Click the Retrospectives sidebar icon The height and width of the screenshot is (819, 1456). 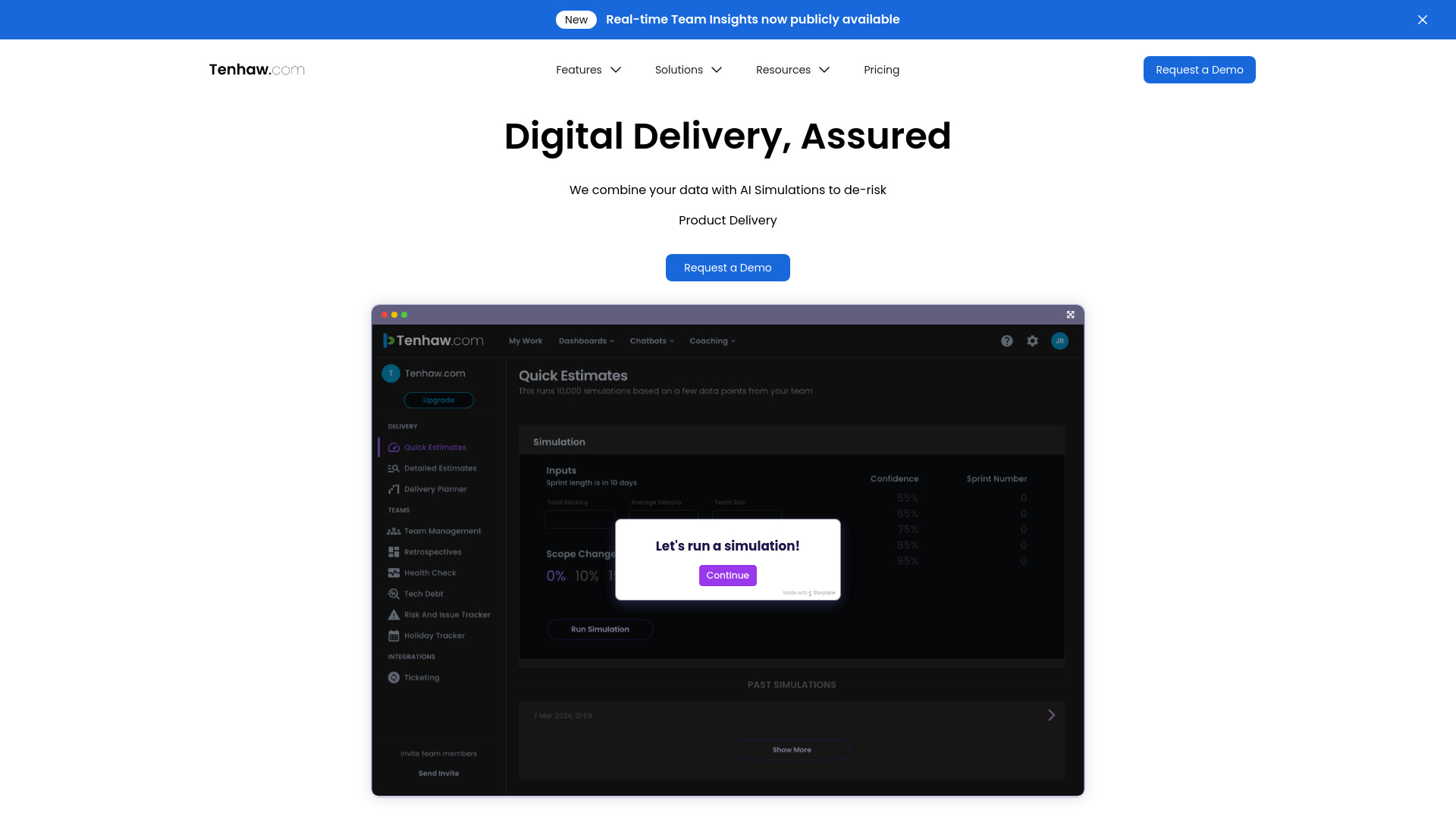point(394,552)
